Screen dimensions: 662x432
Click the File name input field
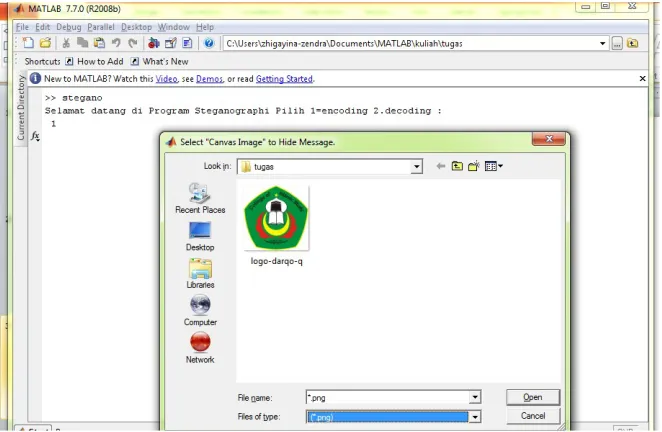[387, 397]
